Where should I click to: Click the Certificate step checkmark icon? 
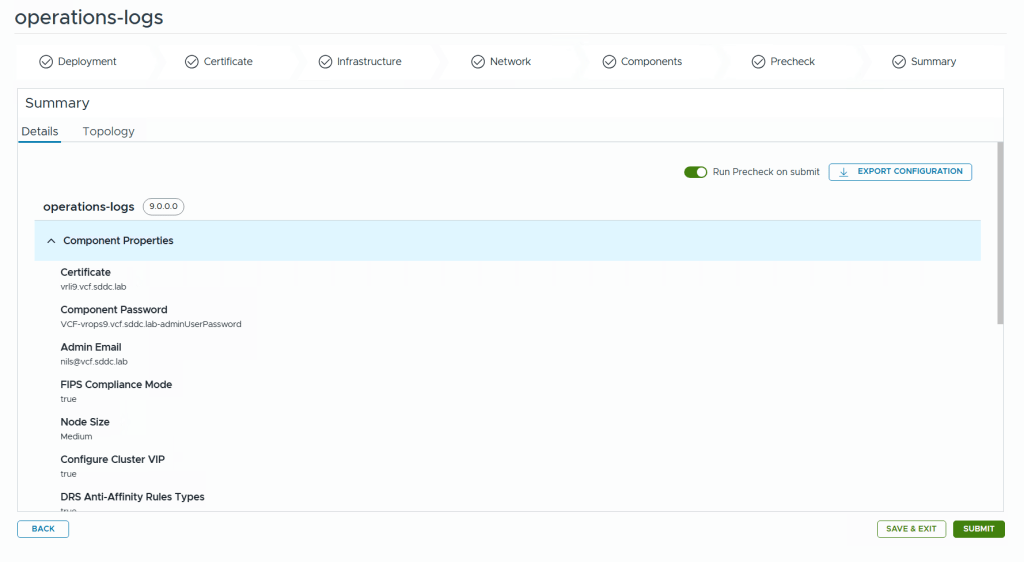point(192,62)
